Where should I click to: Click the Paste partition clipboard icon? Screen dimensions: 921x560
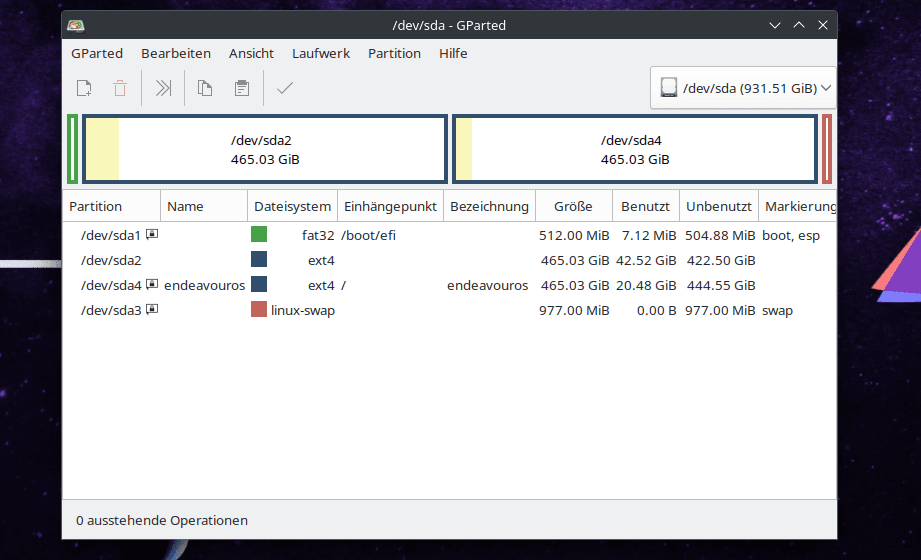coord(241,88)
